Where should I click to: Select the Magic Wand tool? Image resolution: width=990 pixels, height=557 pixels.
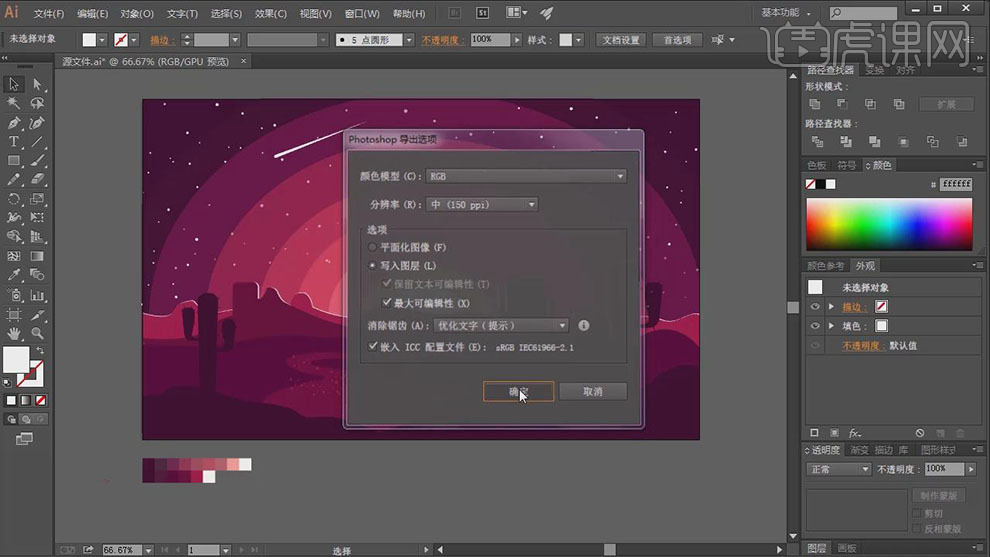click(x=13, y=103)
